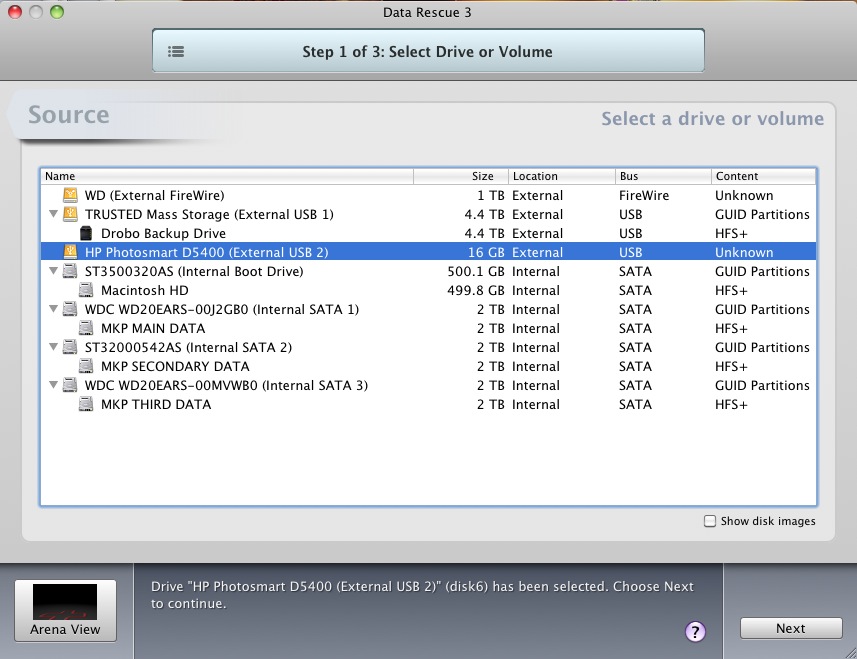
Task: Select the MKP THIRD DATA volume row
Action: (156, 404)
